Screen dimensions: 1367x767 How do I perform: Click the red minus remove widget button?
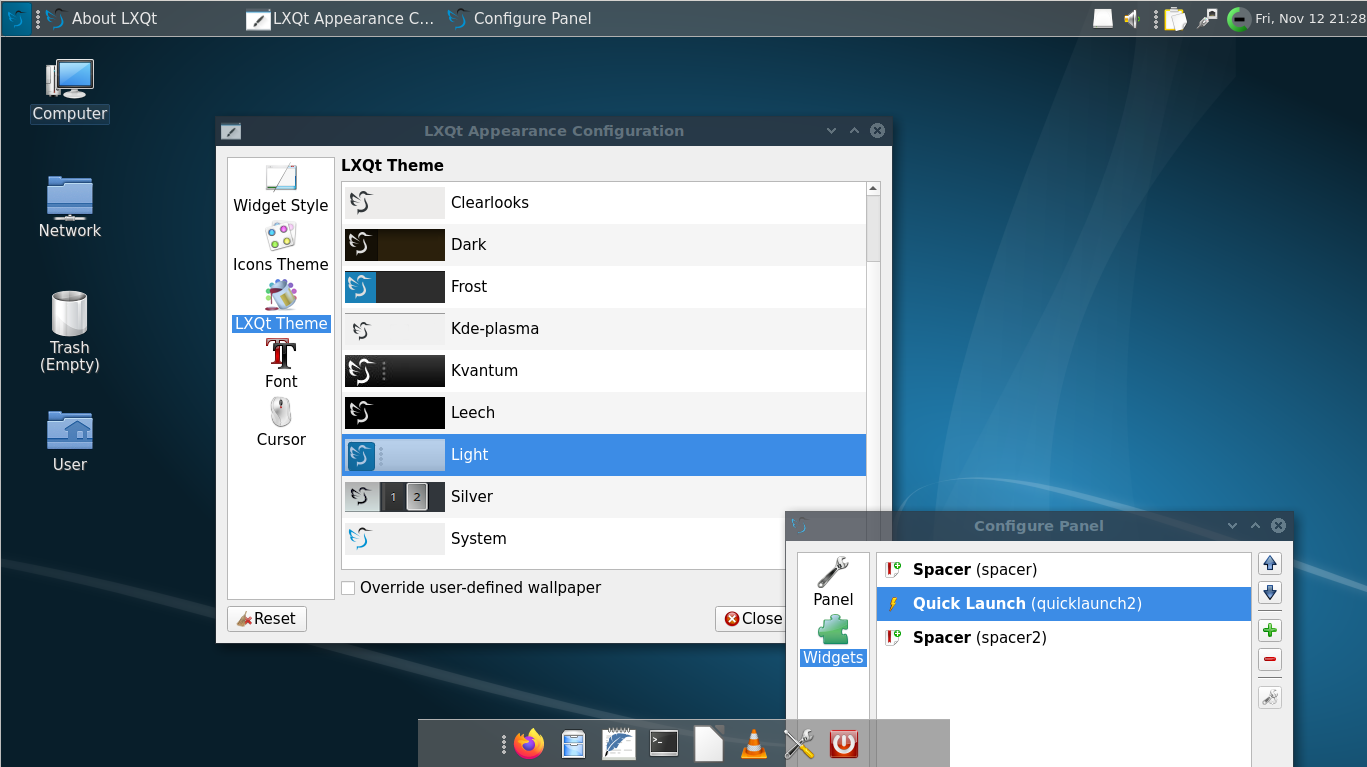[1269, 660]
